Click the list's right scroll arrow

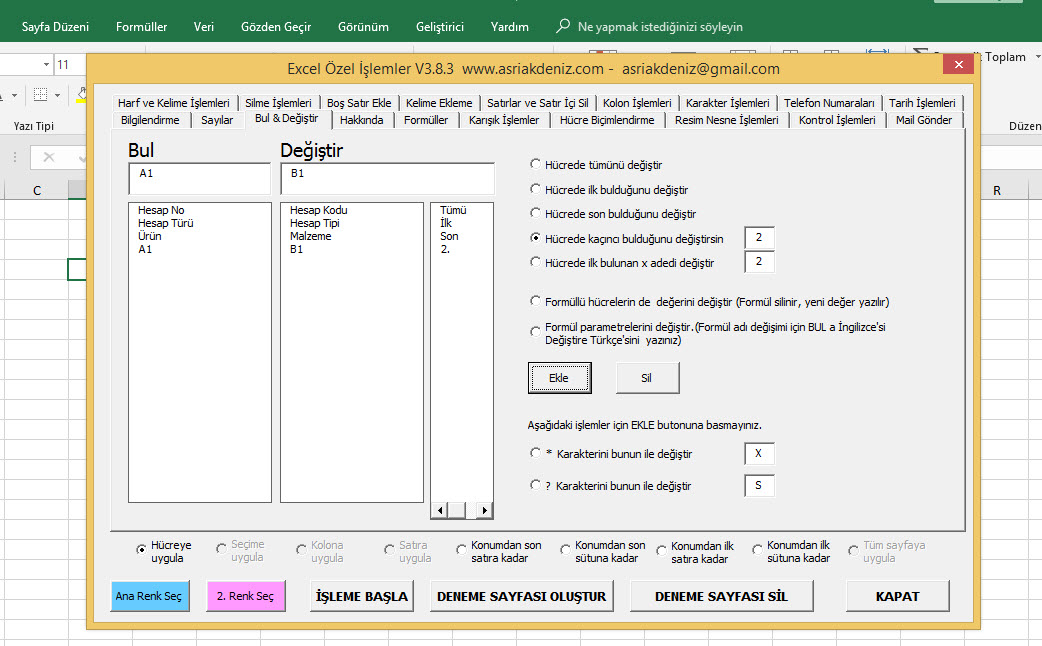pyautogui.click(x=485, y=510)
